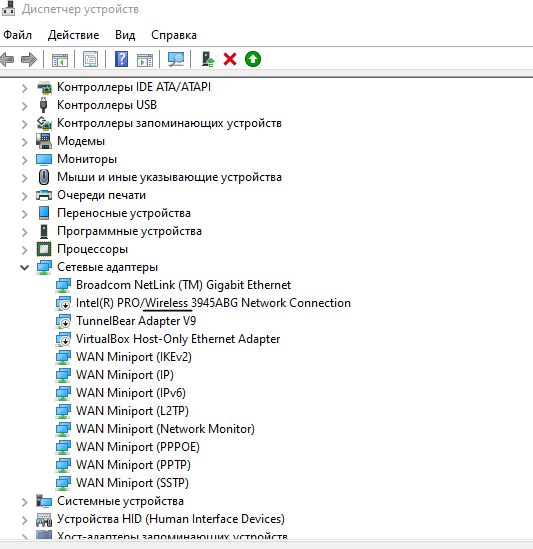Open the Вид menu
This screenshot has width=533, height=549.
pos(125,35)
